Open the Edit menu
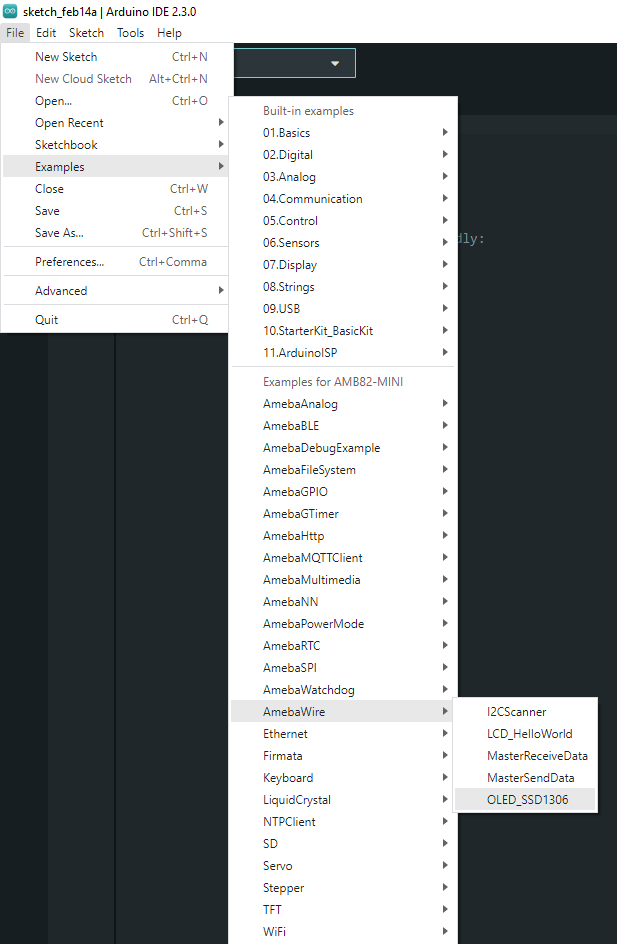Viewport: 617px width, 944px height. (46, 33)
